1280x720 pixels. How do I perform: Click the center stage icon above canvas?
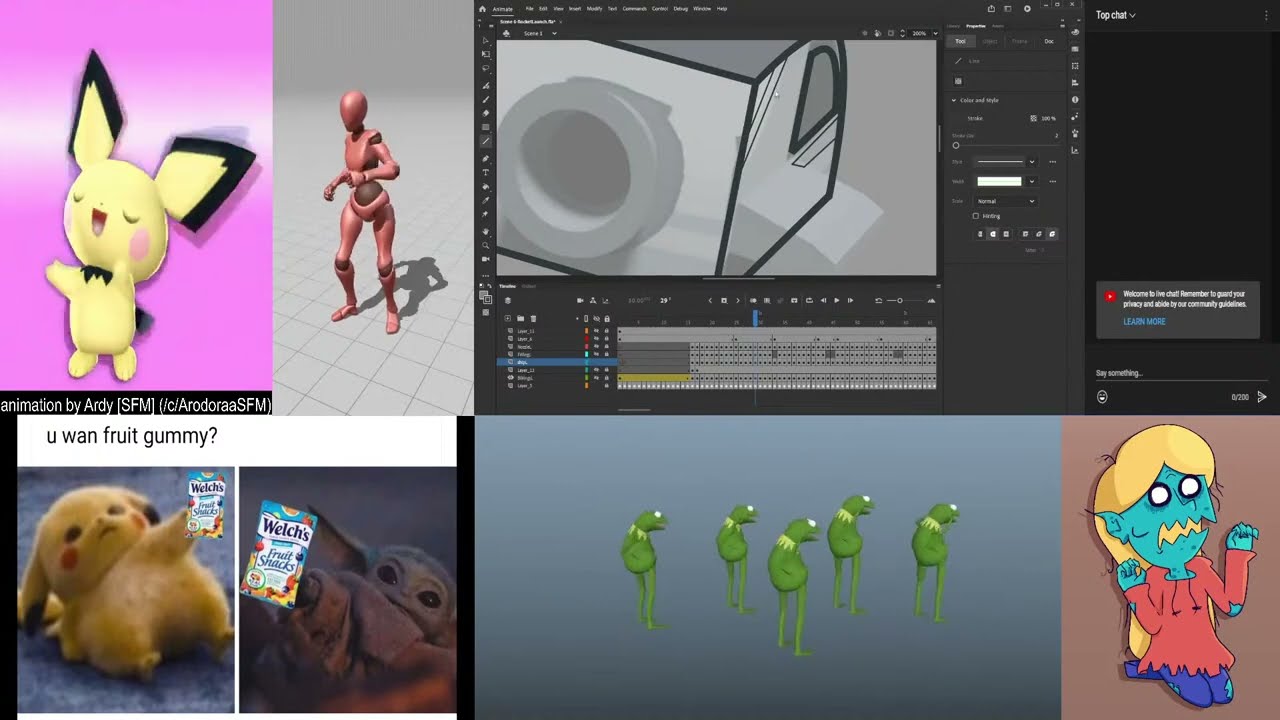[865, 33]
